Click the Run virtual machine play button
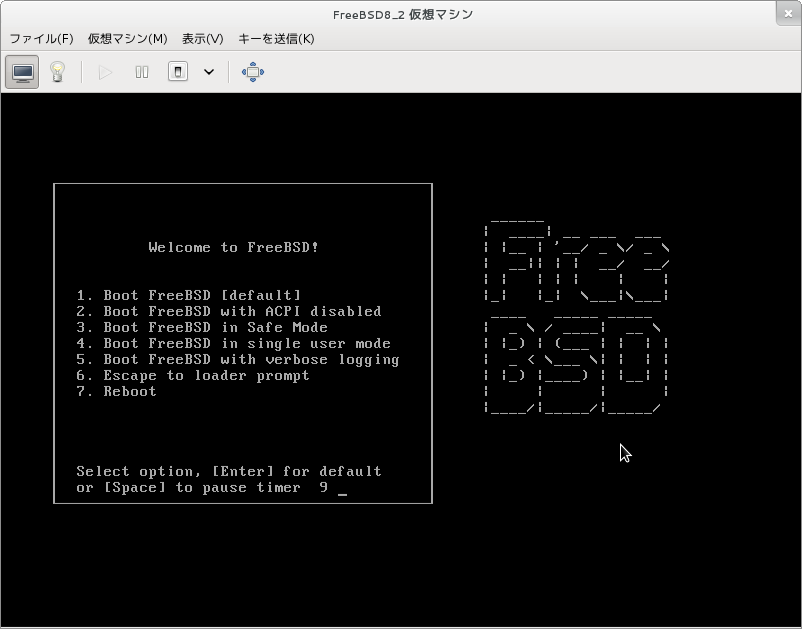 tap(105, 72)
